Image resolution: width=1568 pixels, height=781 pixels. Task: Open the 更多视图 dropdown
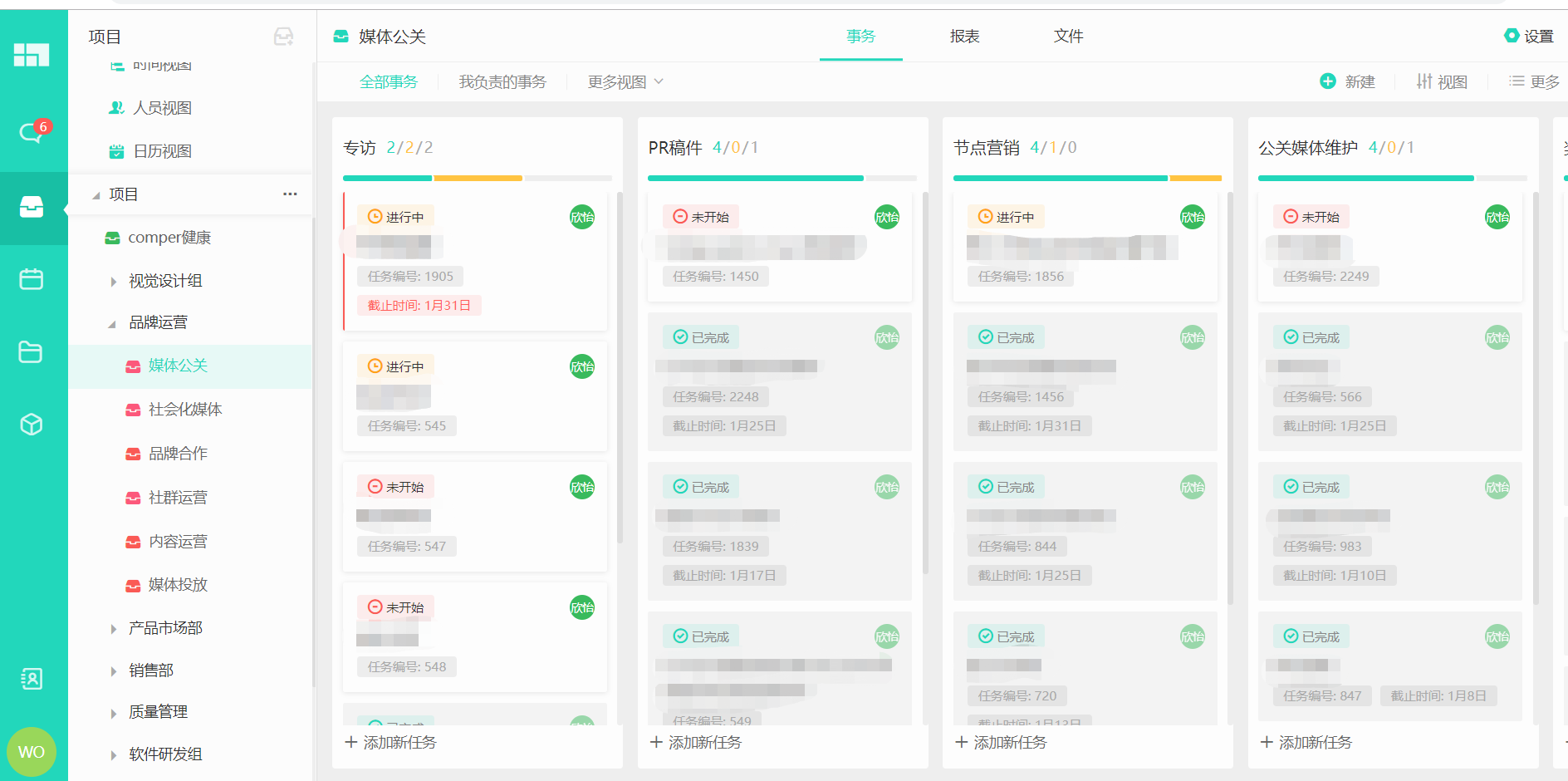coord(625,81)
